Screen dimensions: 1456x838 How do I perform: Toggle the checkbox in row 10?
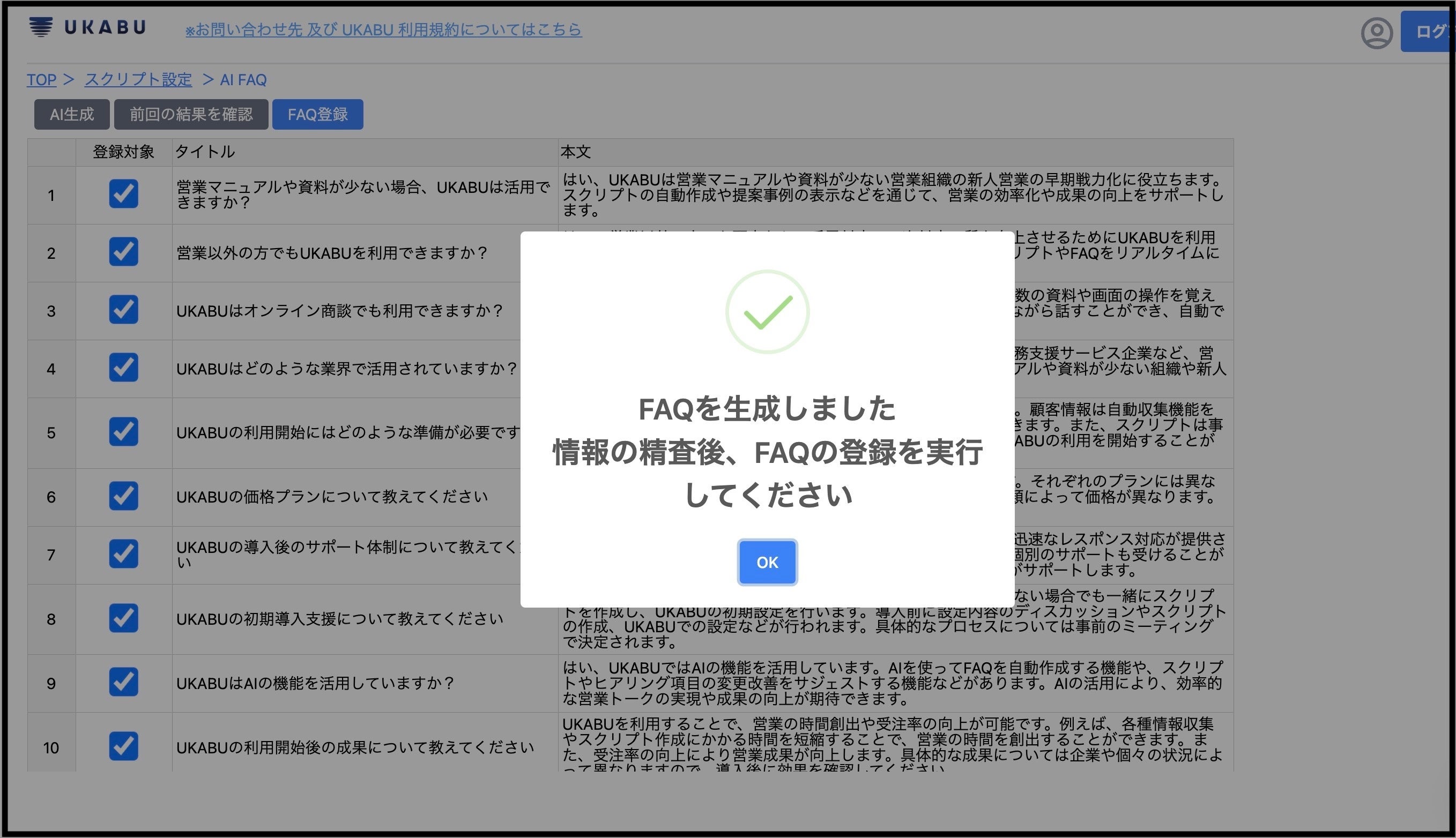[123, 746]
